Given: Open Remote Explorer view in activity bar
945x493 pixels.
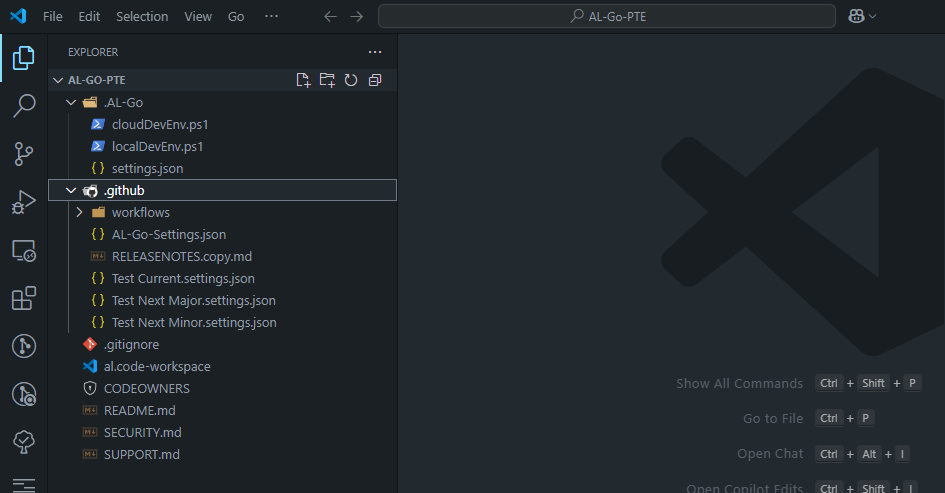Looking at the screenshot, I should pyautogui.click(x=24, y=250).
